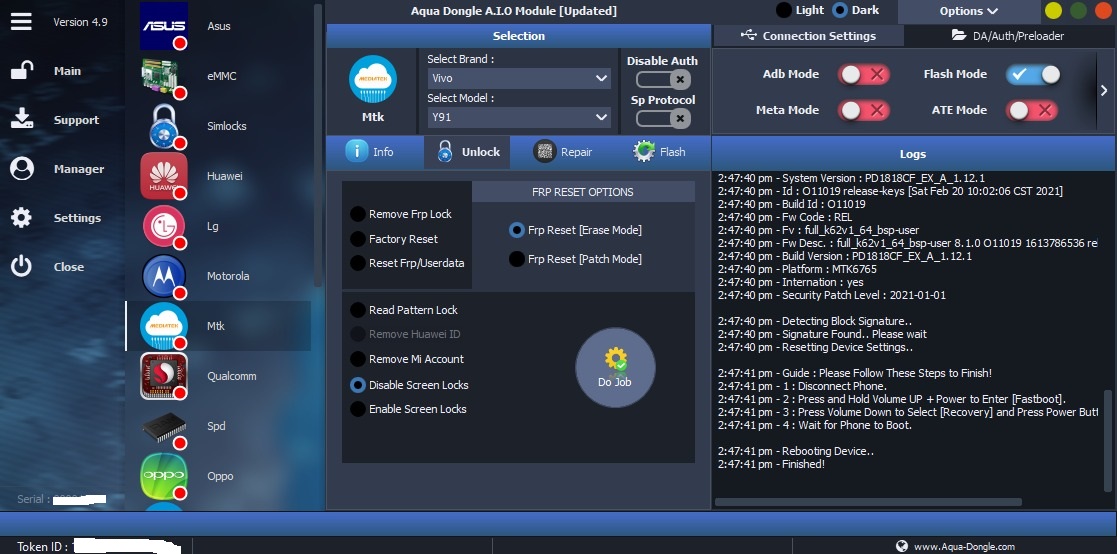Click the Logs vertical scrollbar

pos(1107,440)
